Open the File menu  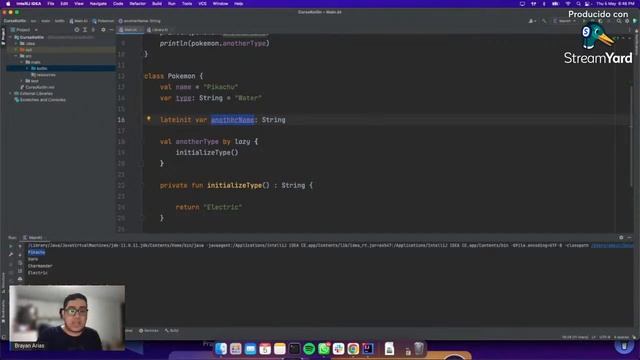[x=51, y=4]
